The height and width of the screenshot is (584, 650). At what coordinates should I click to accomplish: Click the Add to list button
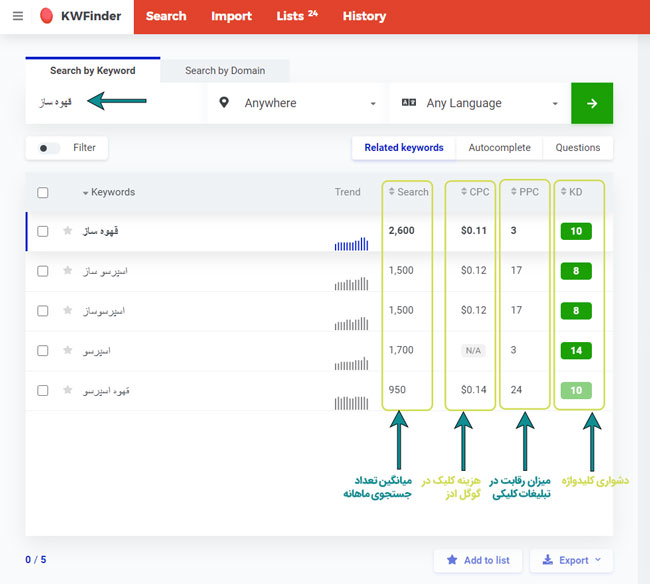click(x=478, y=560)
